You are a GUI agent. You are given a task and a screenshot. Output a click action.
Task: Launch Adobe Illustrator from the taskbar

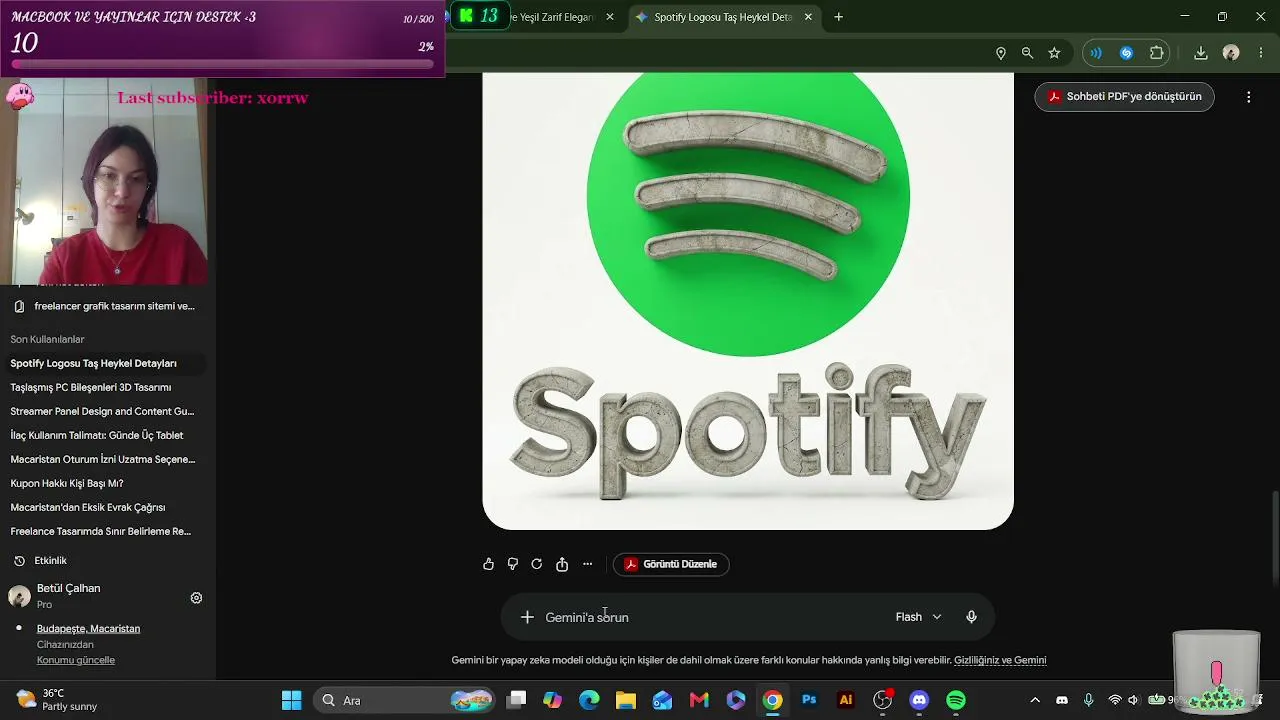(846, 700)
